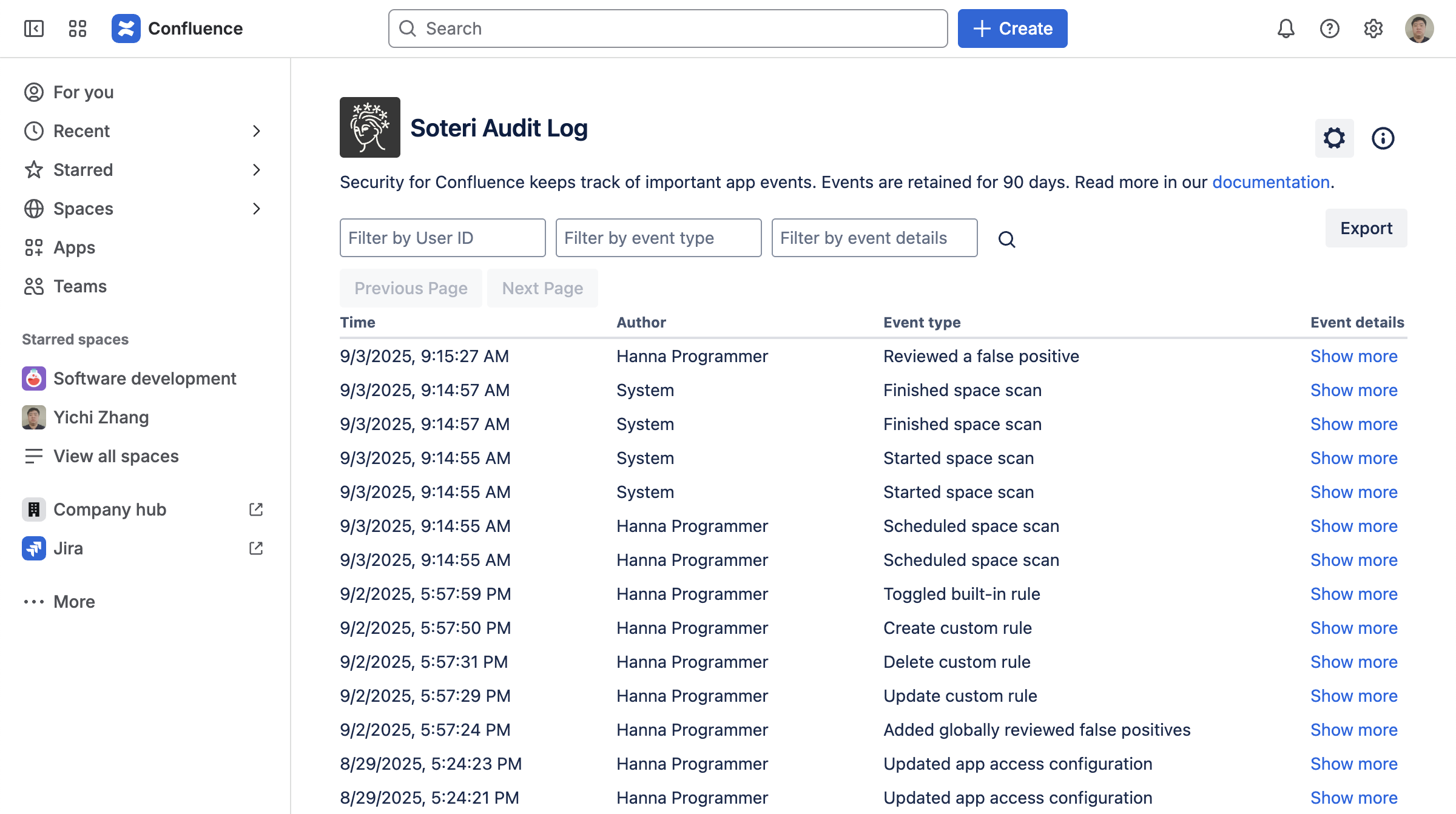The width and height of the screenshot is (1456, 814).
Task: Run the filter search magnifier icon
Action: tap(1006, 239)
